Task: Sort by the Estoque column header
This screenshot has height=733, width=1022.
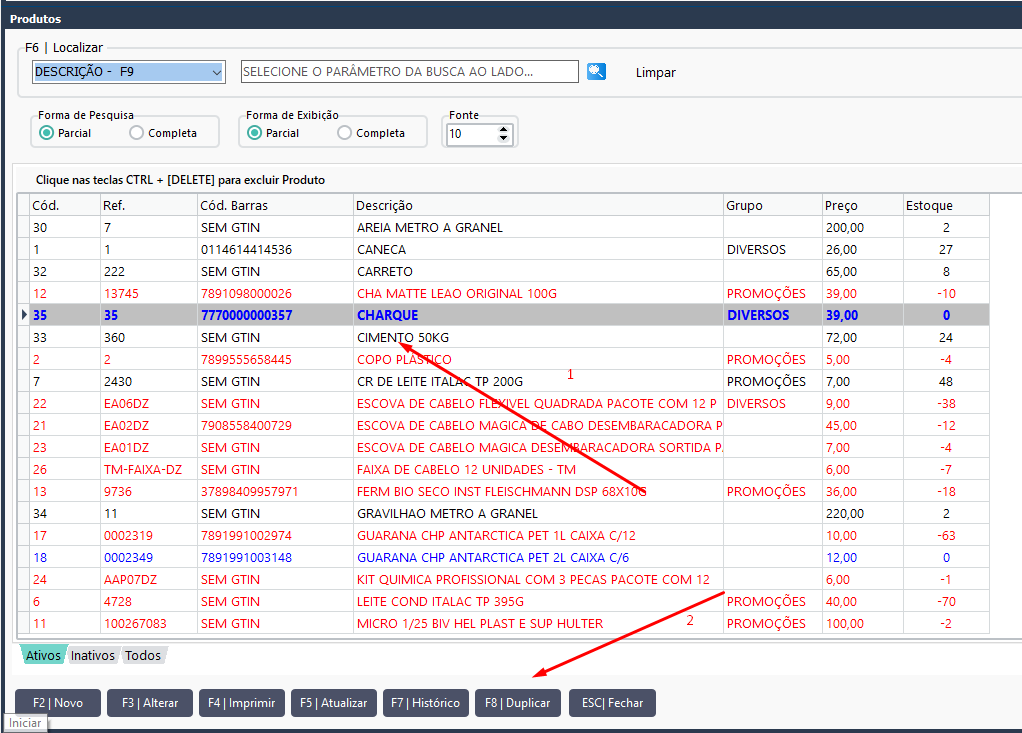Action: (946, 205)
